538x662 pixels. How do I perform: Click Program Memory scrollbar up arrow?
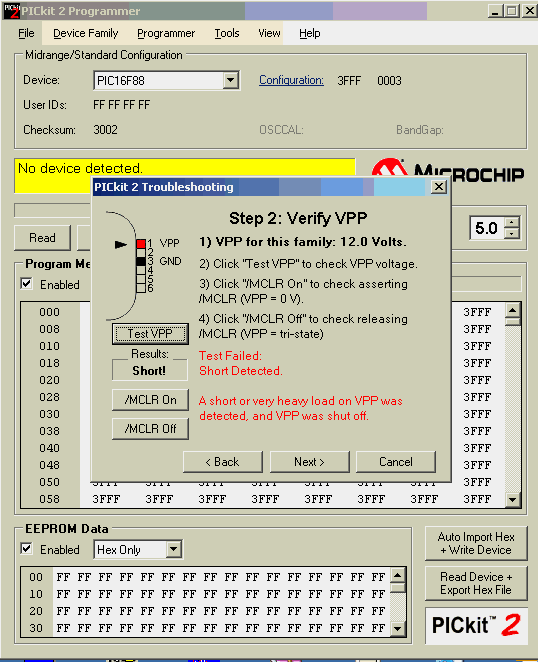(512, 311)
